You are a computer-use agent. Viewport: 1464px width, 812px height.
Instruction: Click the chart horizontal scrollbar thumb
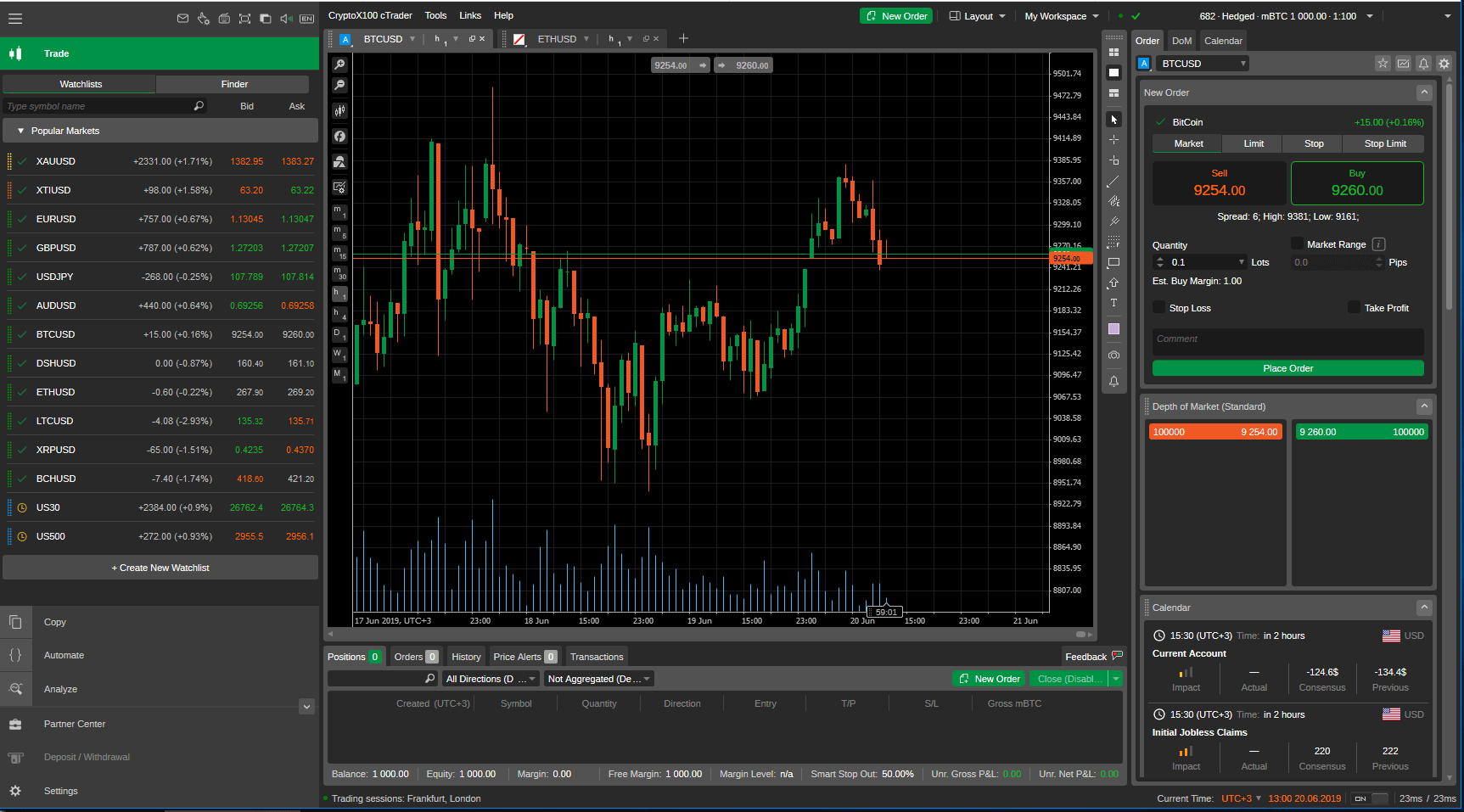[1081, 634]
